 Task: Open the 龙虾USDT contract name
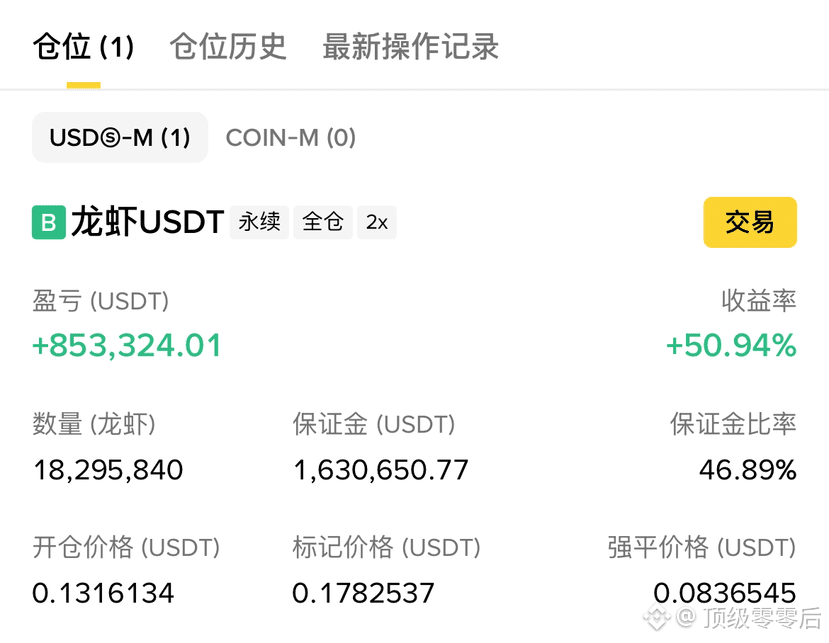coord(148,222)
